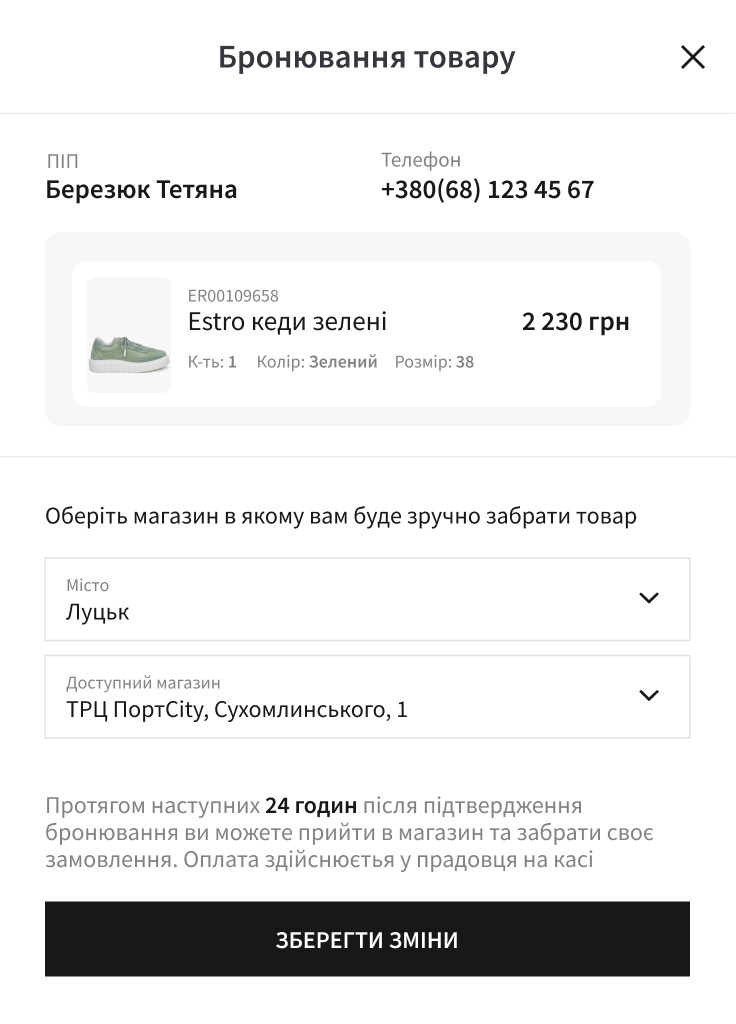736x1024 pixels.
Task: Close the Бронювання товару dialog
Action: coord(692,57)
